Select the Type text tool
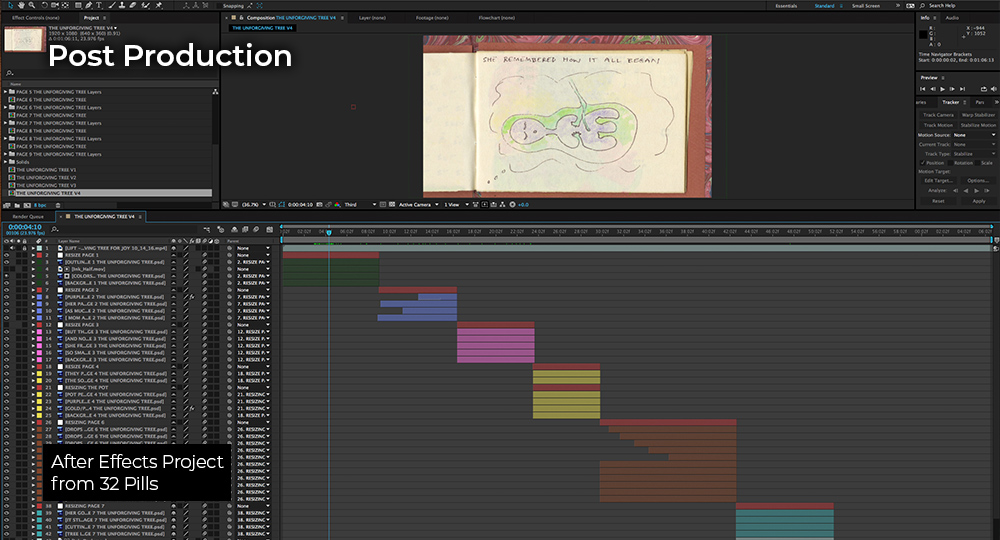Viewport: 1000px width, 540px height. point(99,5)
